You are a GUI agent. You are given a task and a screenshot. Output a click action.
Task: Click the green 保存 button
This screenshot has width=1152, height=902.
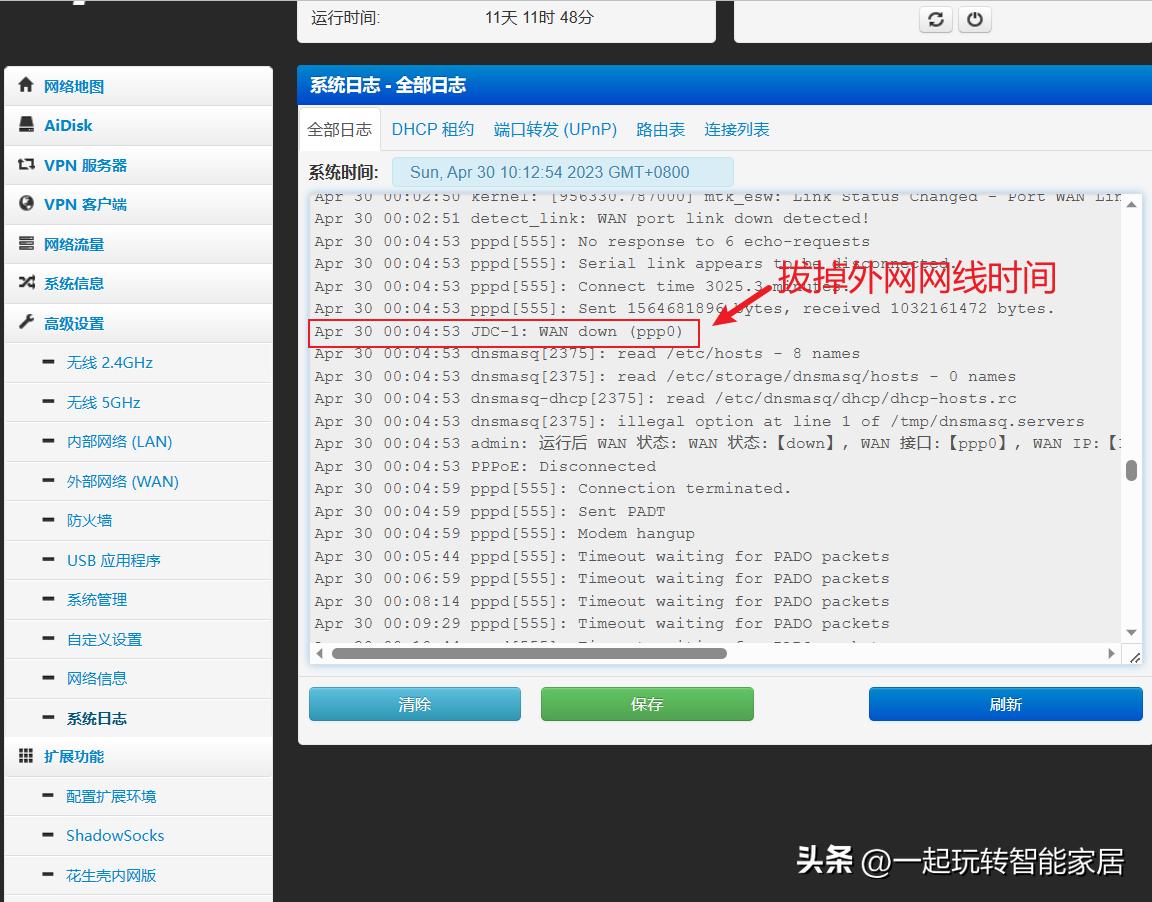[647, 704]
